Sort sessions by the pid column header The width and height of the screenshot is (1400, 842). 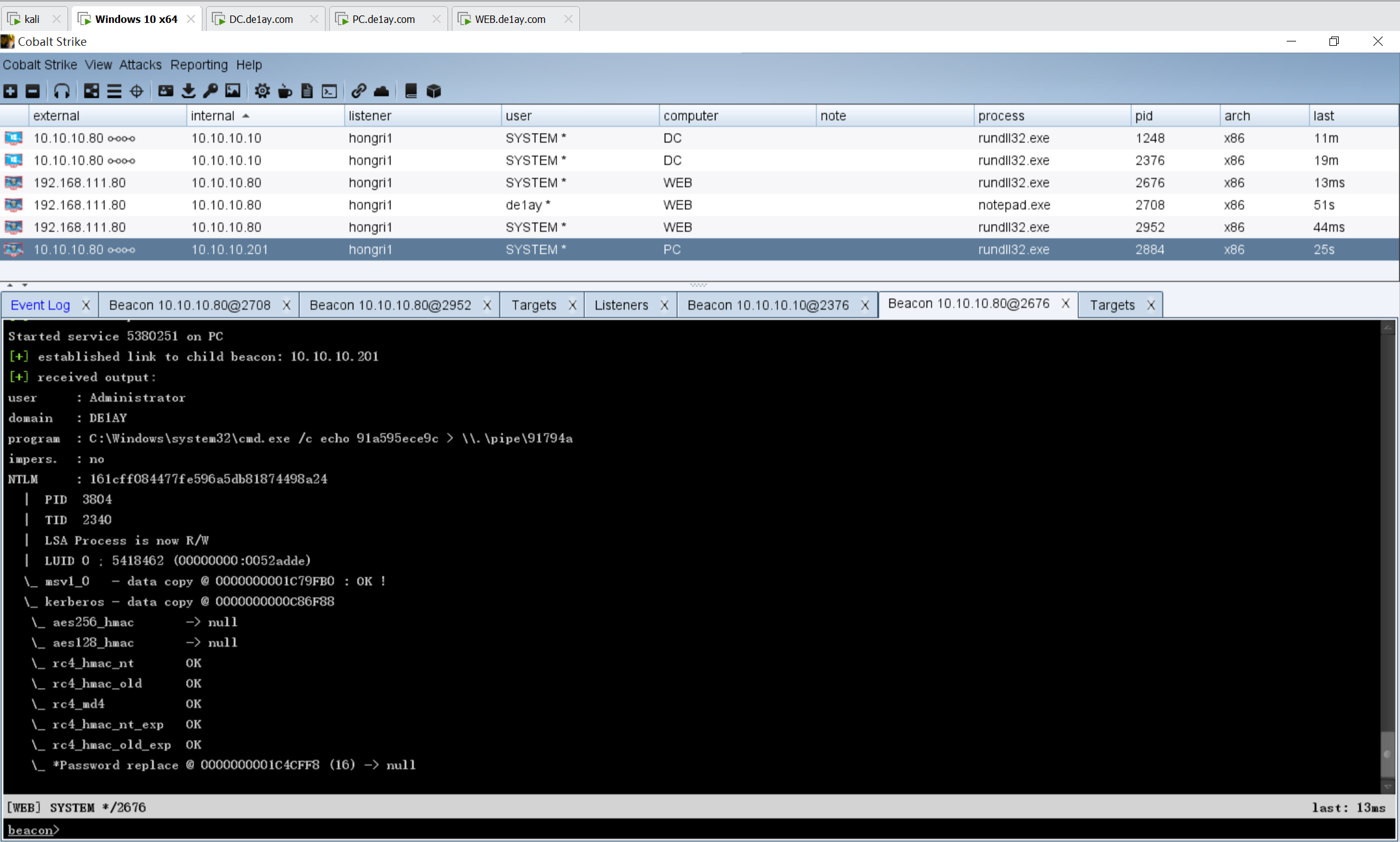click(x=1175, y=116)
